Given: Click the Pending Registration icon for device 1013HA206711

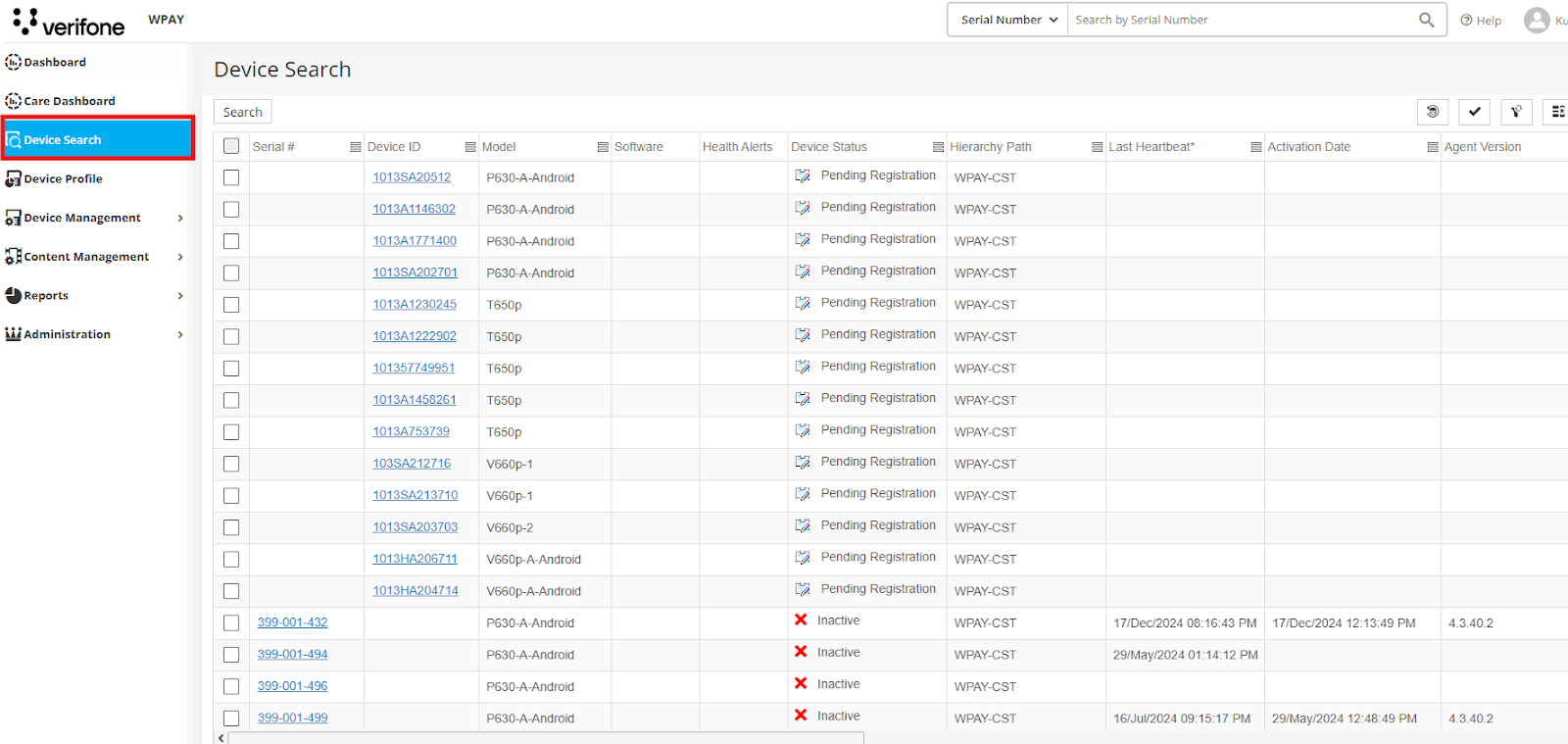Looking at the screenshot, I should pos(803,558).
